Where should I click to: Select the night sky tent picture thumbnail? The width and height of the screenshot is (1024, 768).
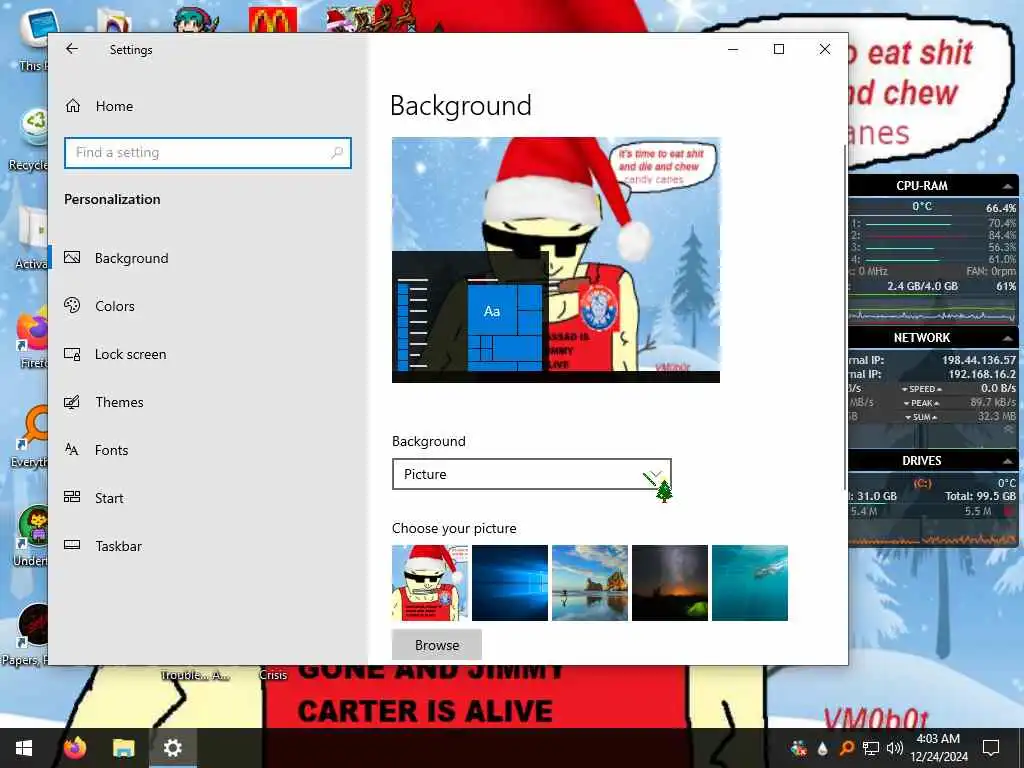(670, 583)
